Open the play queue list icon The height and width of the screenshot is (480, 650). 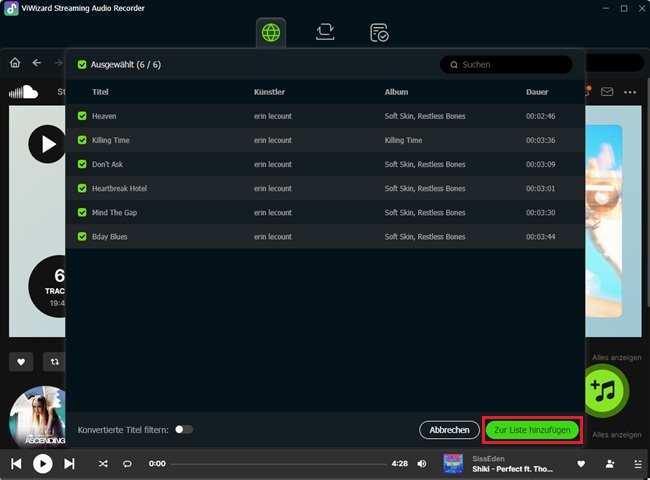[638, 464]
